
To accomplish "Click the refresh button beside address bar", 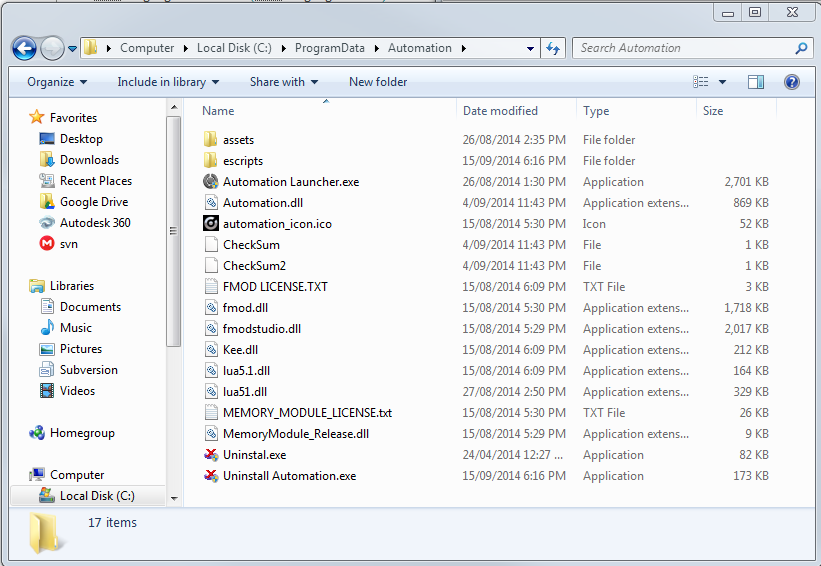I will pos(553,48).
